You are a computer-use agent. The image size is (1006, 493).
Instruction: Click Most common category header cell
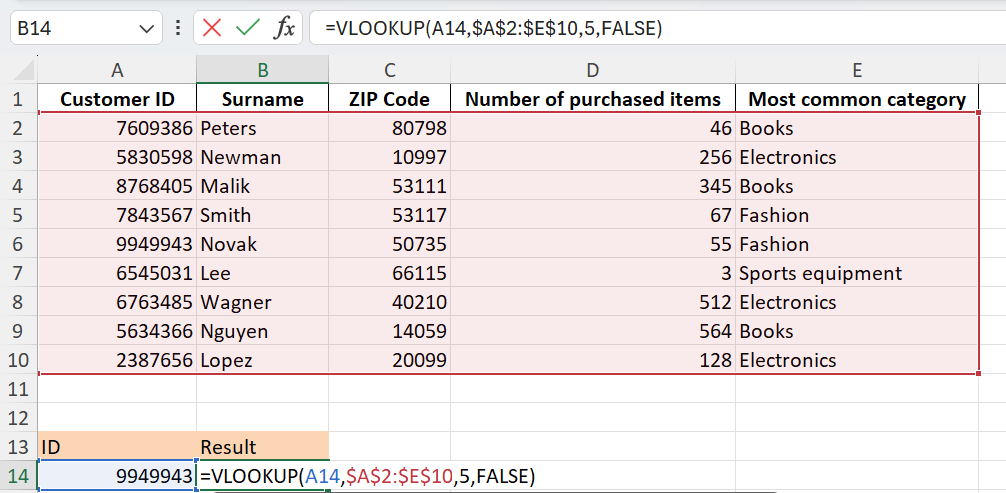coord(857,99)
